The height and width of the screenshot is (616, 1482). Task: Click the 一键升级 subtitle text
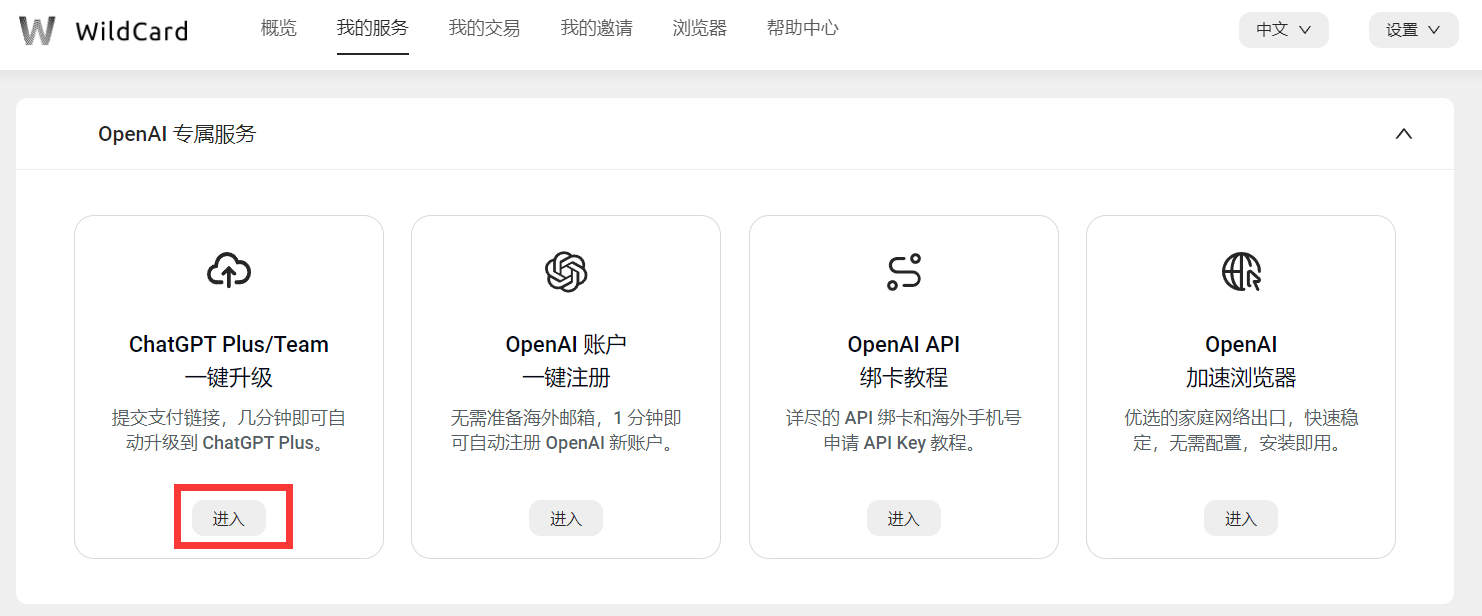(x=229, y=378)
